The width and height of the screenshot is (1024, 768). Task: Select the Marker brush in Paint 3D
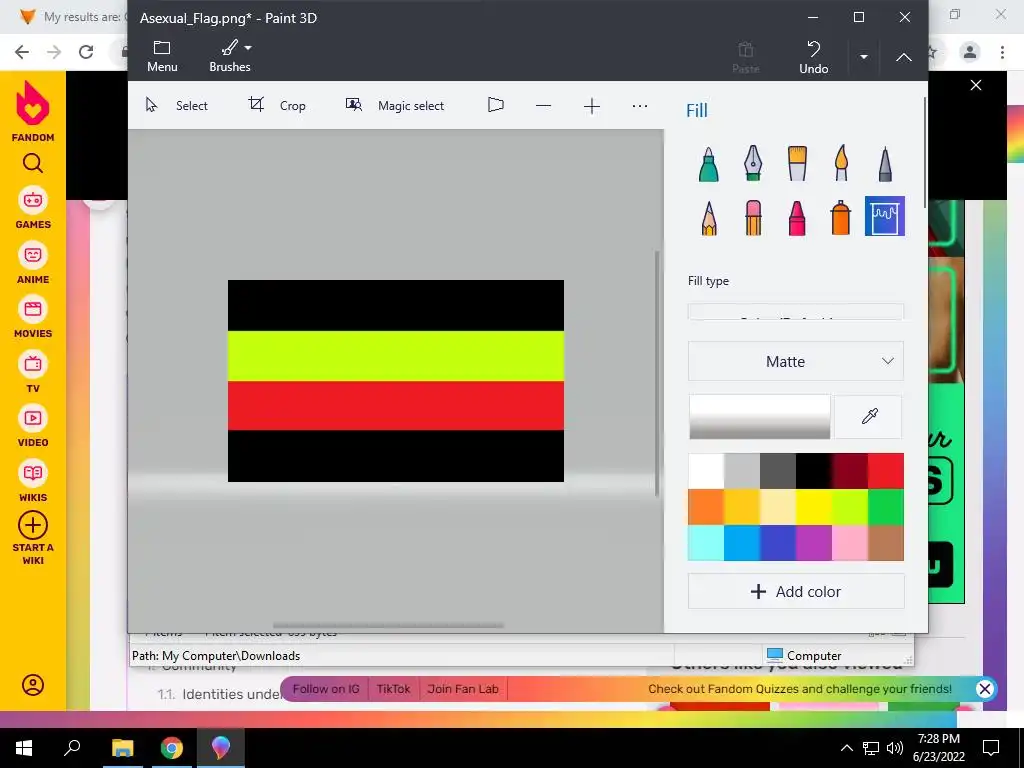coord(709,163)
